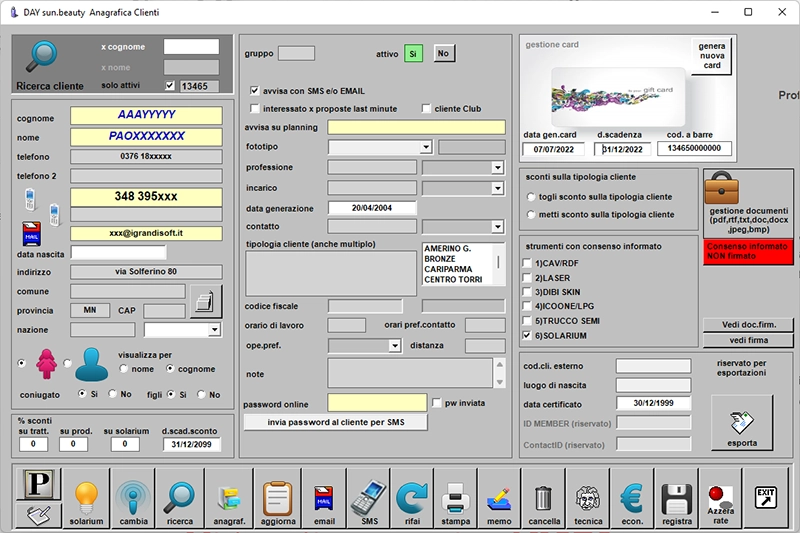The height and width of the screenshot is (533, 800).
Task: Click the d.scadenza date field
Action: pos(622,149)
